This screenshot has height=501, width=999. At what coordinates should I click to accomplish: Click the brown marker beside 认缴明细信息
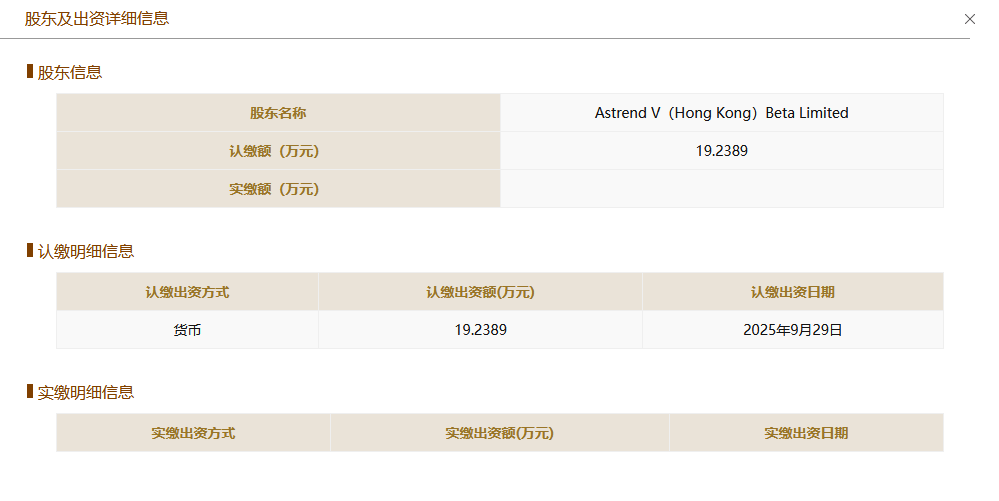[30, 250]
